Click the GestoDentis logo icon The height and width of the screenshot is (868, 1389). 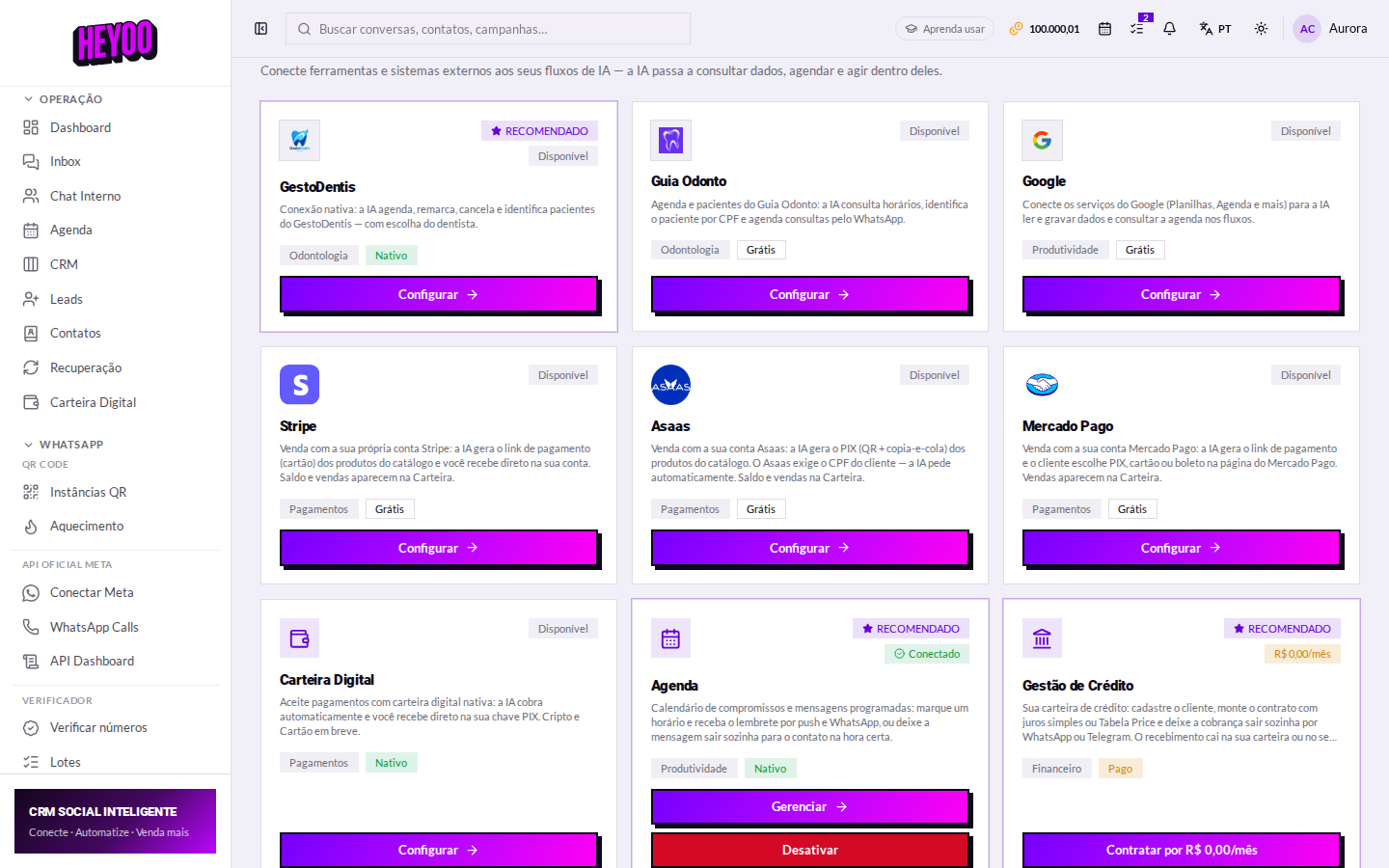[x=299, y=140]
